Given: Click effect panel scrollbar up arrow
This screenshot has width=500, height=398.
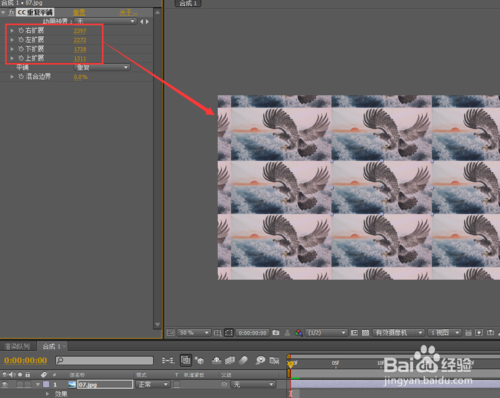Looking at the screenshot, I should click(158, 12).
